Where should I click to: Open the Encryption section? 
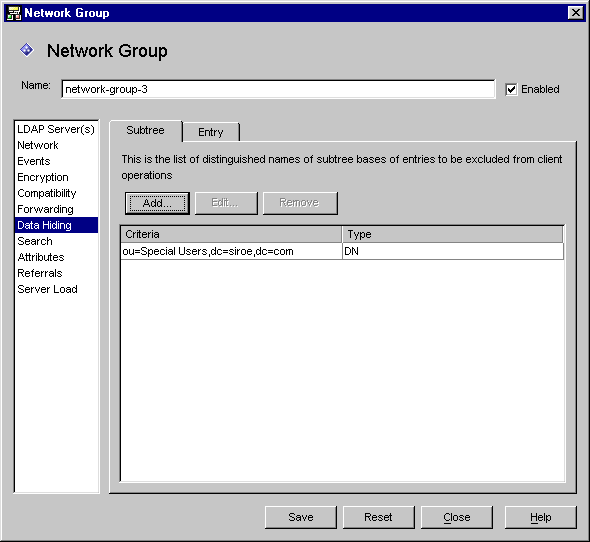click(56, 177)
